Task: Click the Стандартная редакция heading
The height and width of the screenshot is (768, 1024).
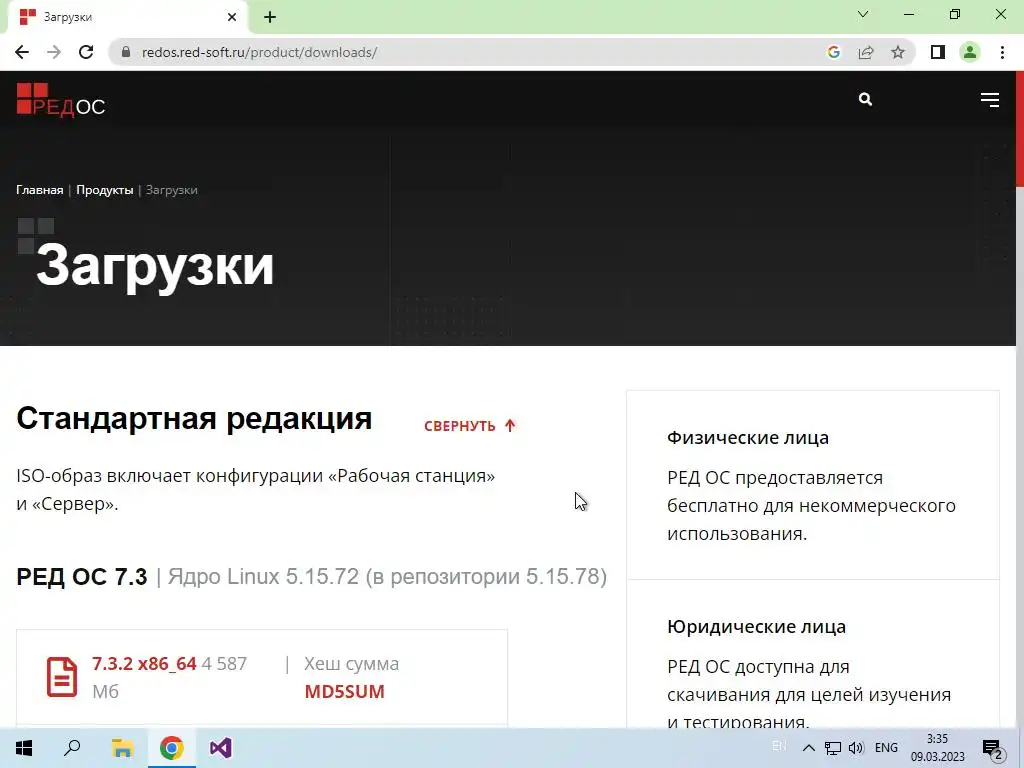Action: (194, 419)
